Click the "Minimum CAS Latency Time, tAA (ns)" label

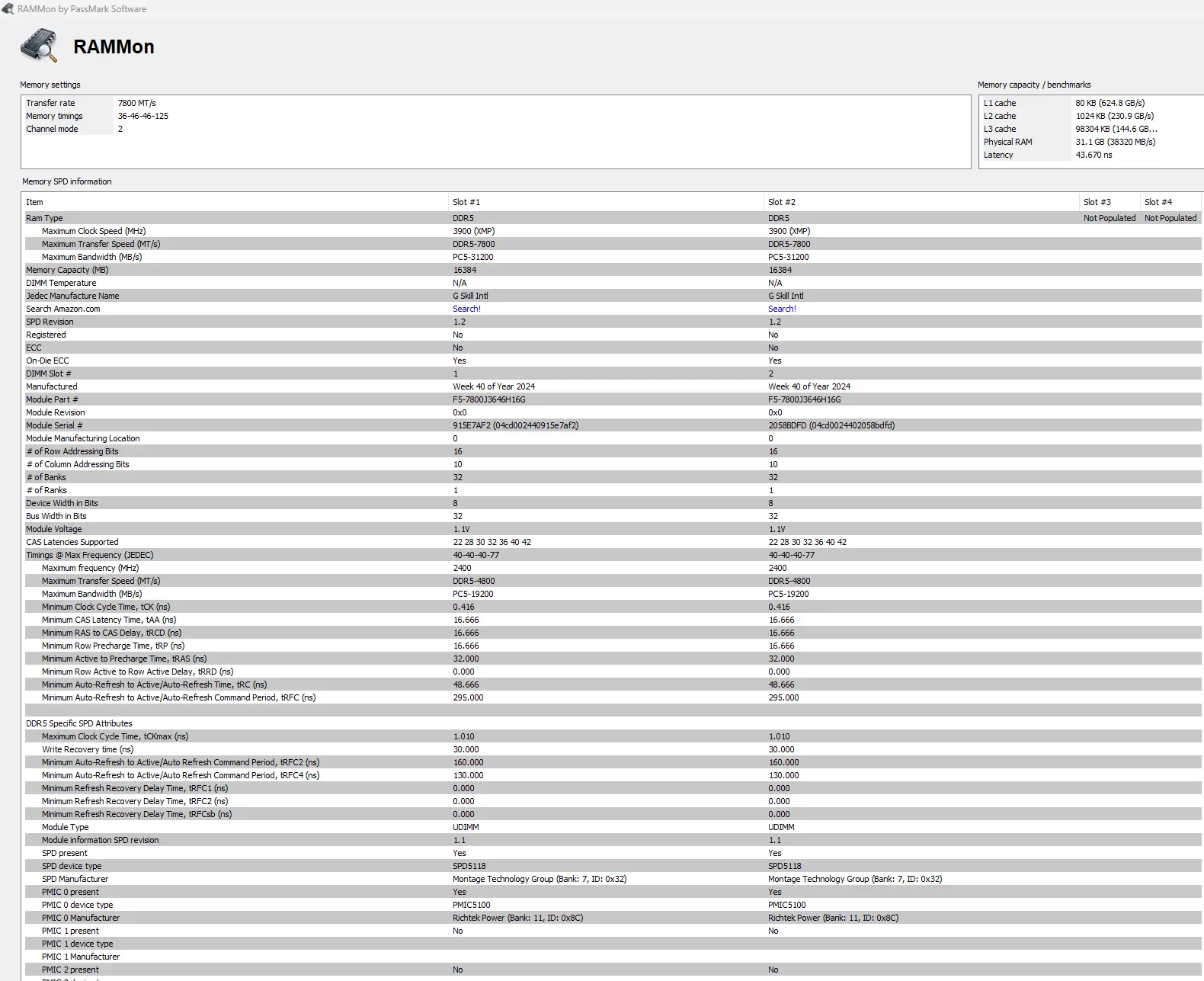point(109,620)
